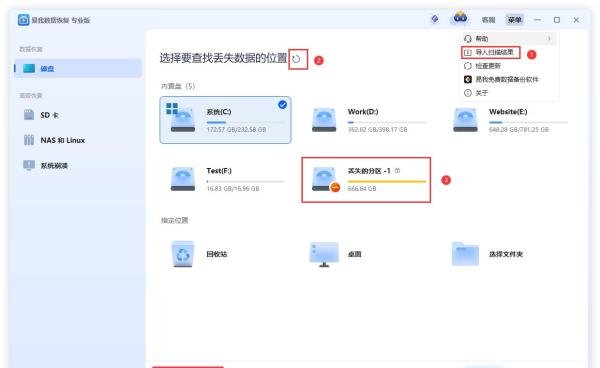Uncheck the blue checkmark on 系统(C:)
600x368 pixels.
point(282,104)
